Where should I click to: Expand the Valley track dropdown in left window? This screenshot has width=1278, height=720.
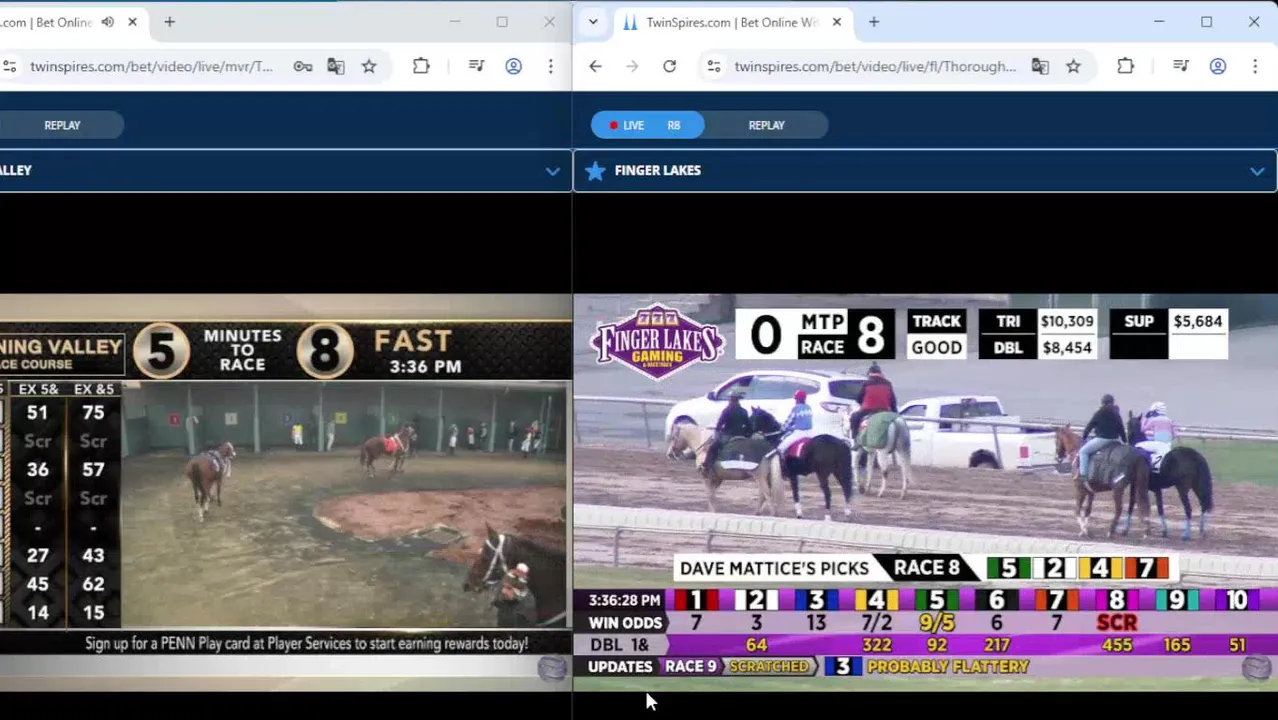click(552, 171)
